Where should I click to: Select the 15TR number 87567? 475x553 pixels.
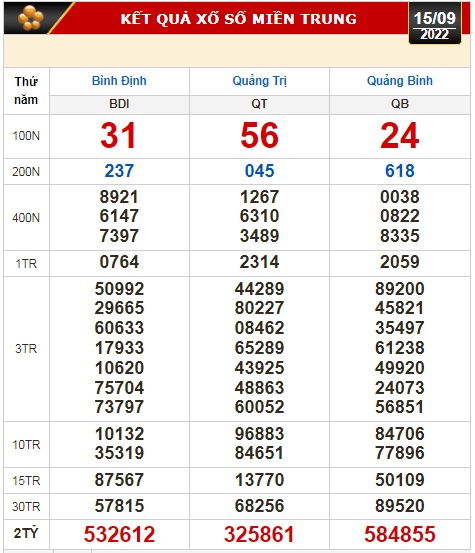[119, 480]
